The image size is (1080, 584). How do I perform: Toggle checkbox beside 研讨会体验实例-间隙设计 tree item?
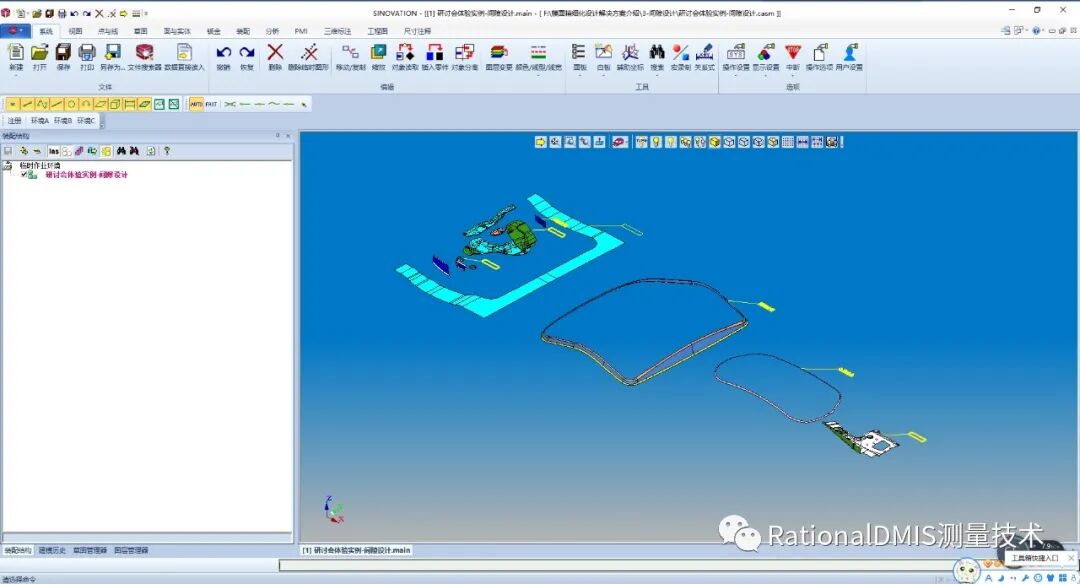pos(24,175)
